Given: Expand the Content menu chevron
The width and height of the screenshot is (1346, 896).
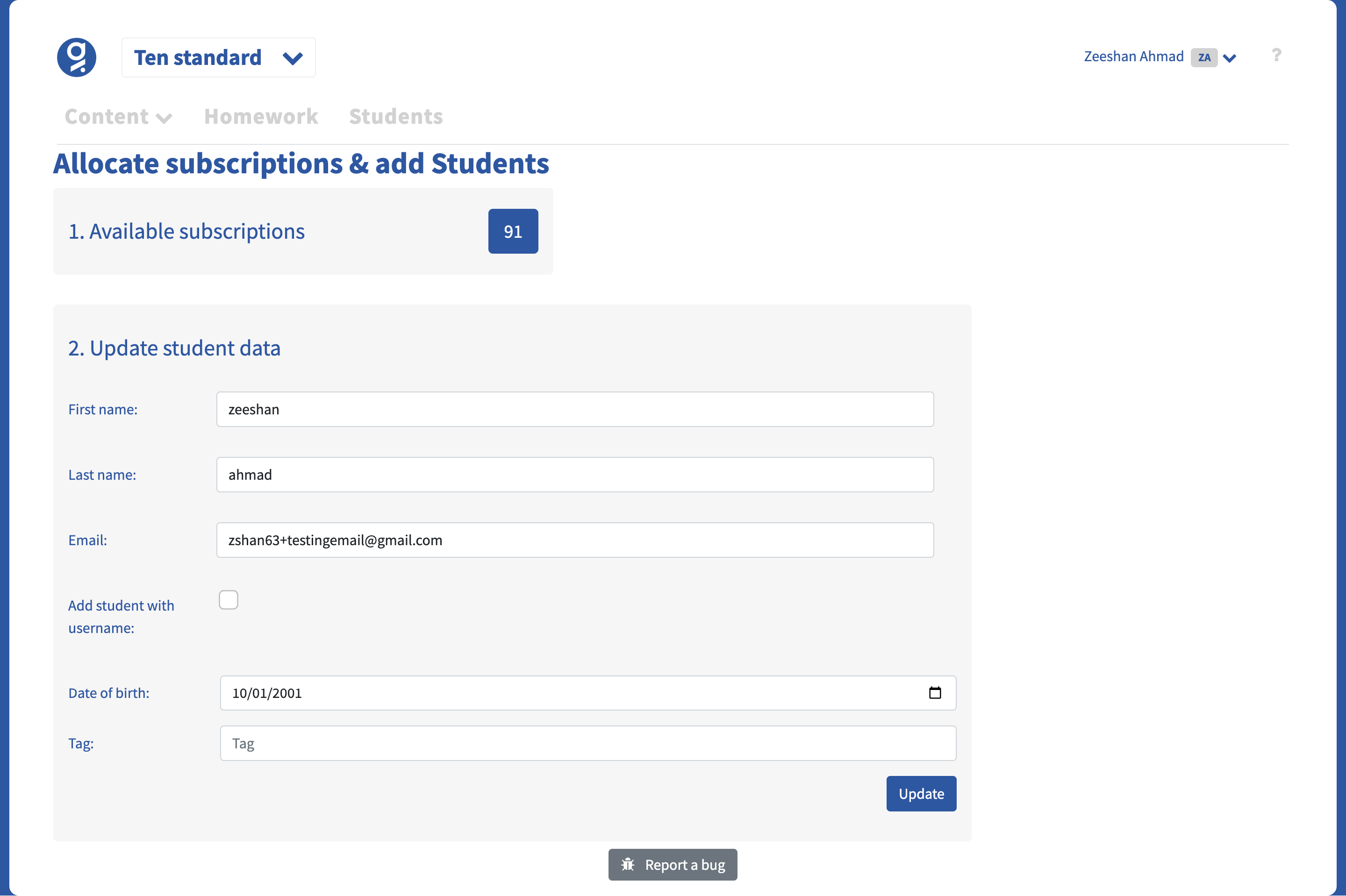Looking at the screenshot, I should point(164,118).
